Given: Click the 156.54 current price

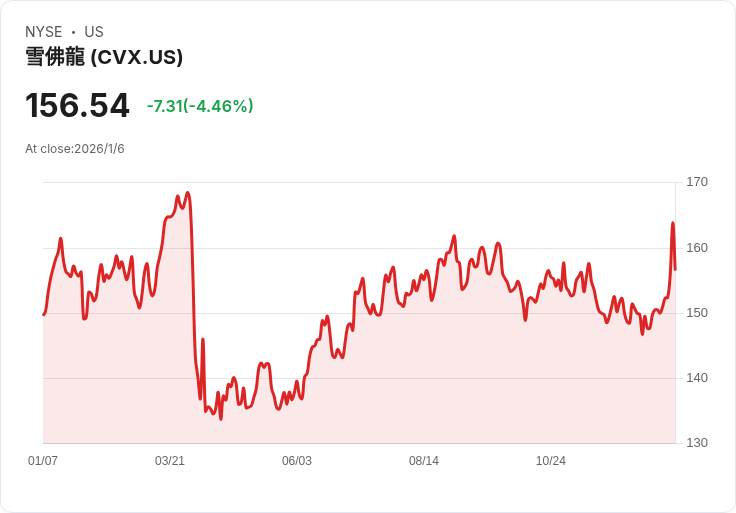Looking at the screenshot, I should tap(77, 105).
